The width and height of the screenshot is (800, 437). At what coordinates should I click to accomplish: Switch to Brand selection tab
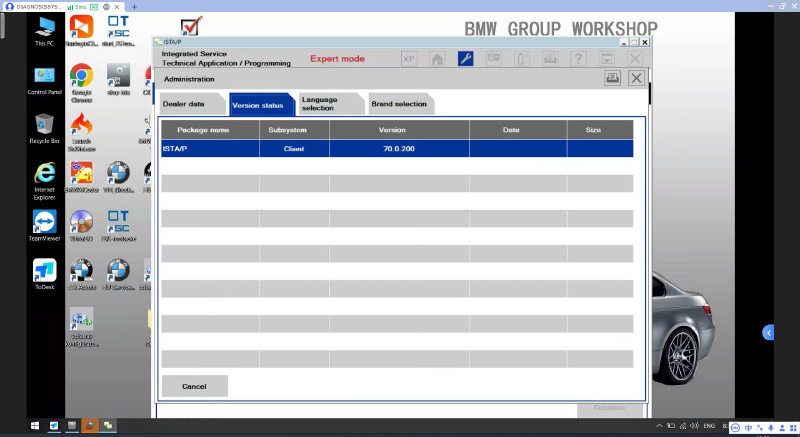click(x=398, y=104)
